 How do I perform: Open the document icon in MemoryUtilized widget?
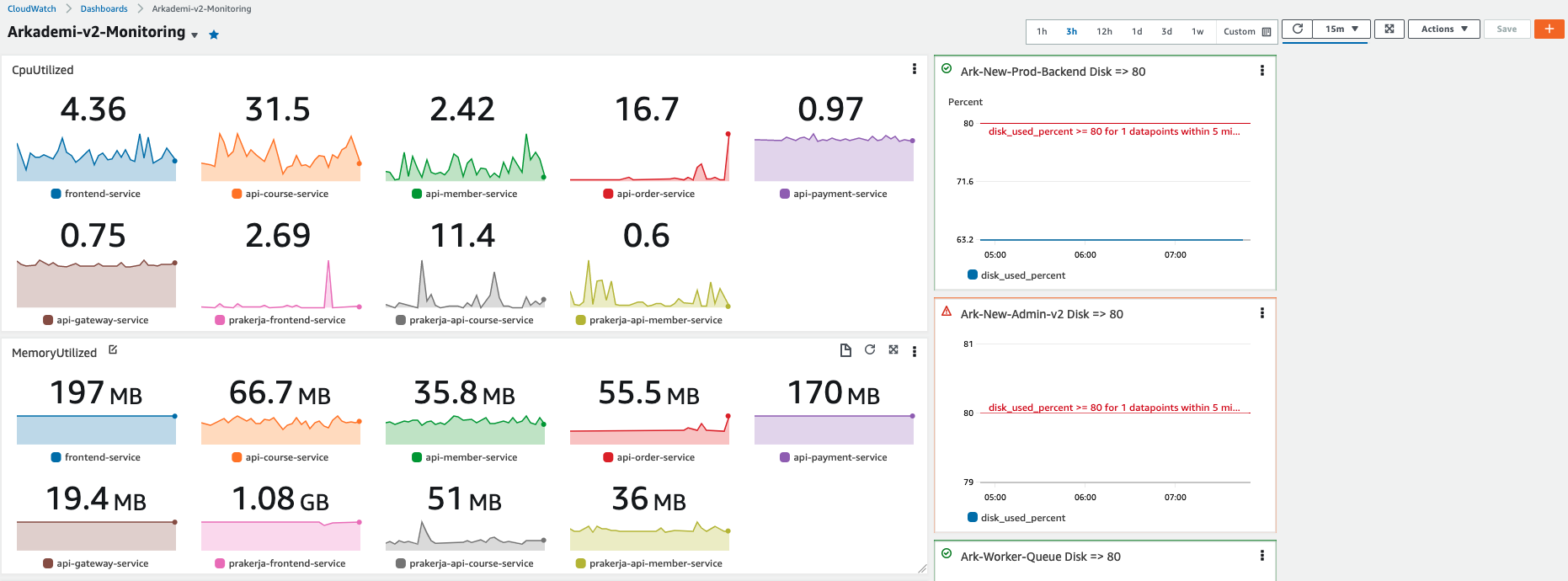pos(845,350)
